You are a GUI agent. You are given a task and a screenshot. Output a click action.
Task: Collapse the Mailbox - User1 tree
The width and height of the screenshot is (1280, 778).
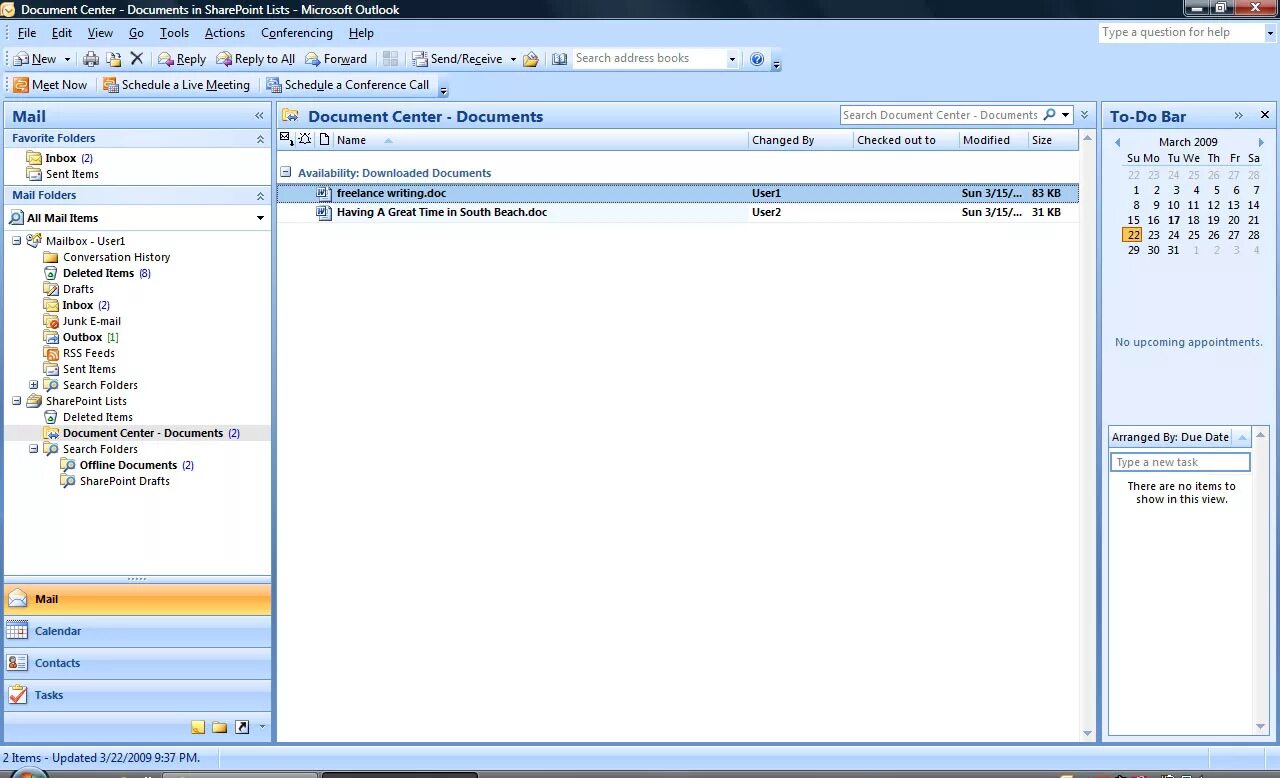[x=17, y=241]
